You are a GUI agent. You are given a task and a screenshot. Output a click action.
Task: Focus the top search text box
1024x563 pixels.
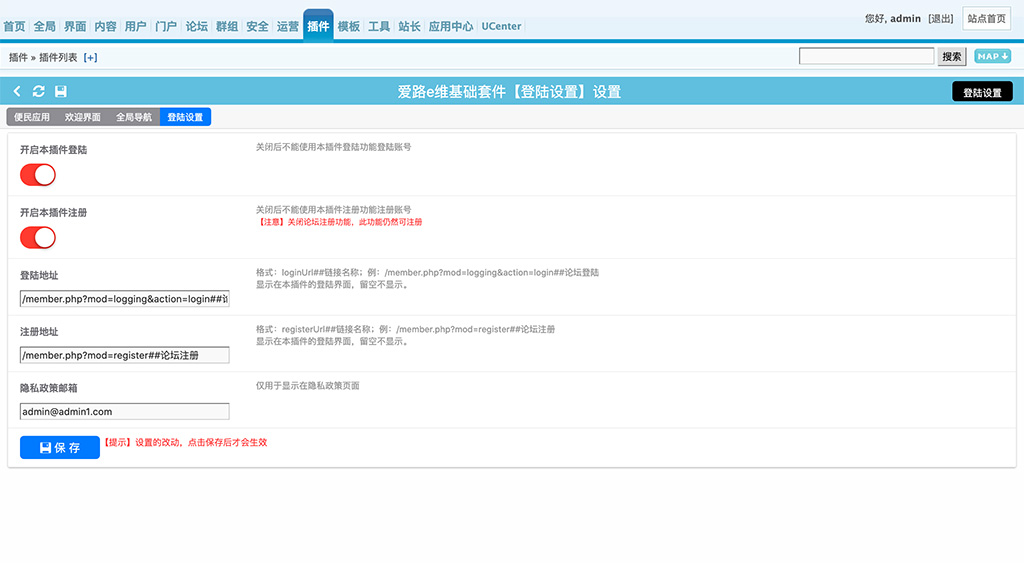point(866,57)
